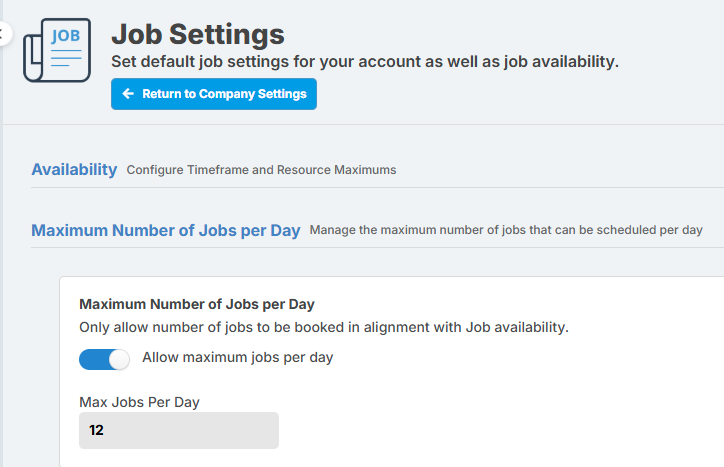Collapse the sidebar using the chevron at the screen edge

(3, 33)
